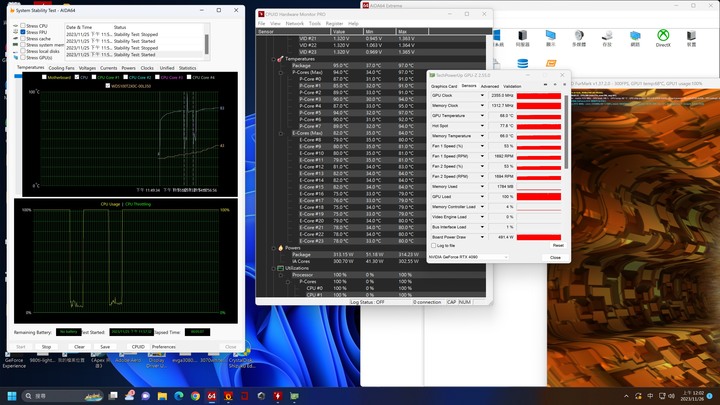Enable the Stress GPU(s) checkbox
The width and height of the screenshot is (720, 405).
22,58
